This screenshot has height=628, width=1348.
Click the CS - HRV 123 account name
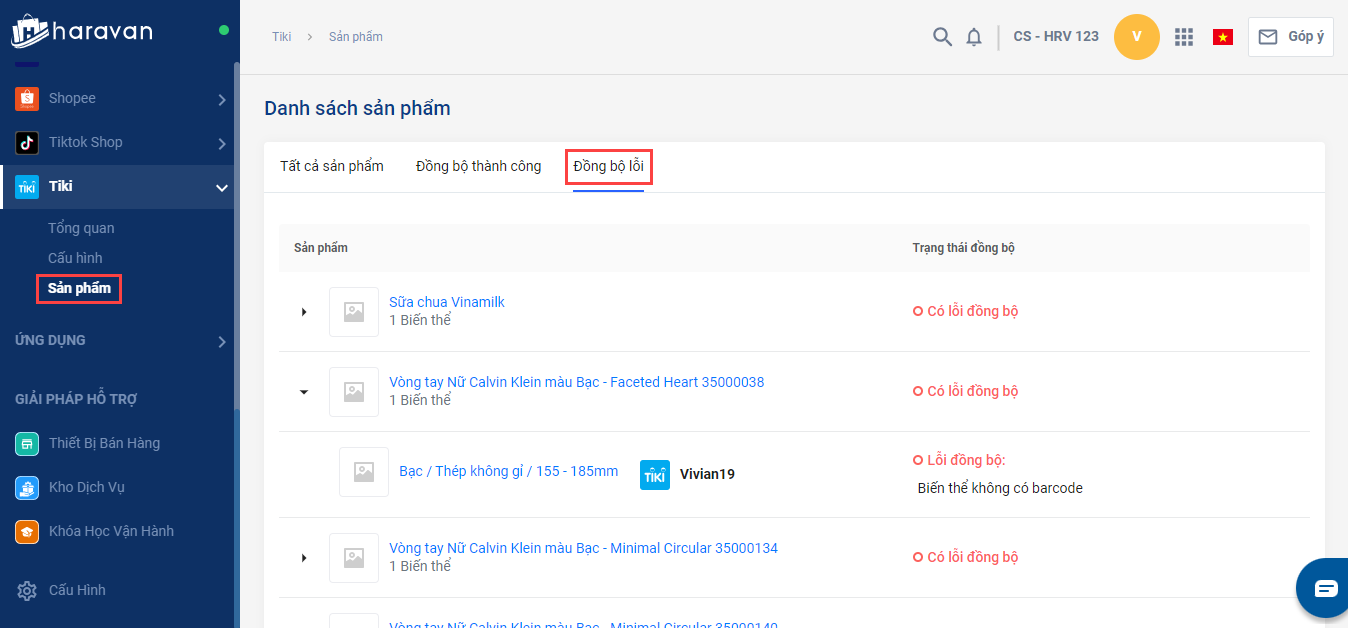click(x=1056, y=36)
